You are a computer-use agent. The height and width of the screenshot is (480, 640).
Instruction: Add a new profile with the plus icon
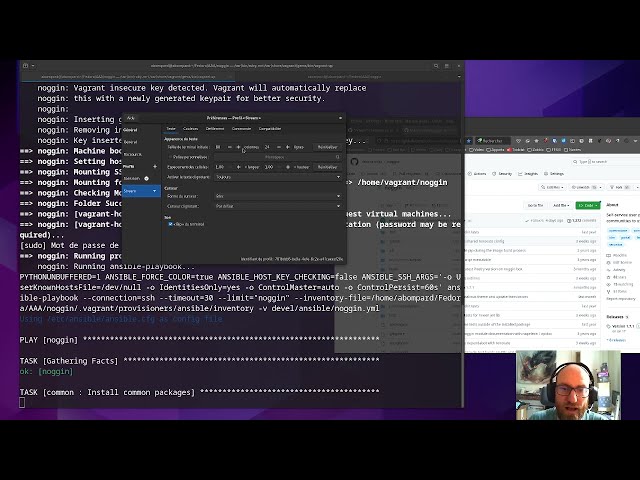tap(155, 167)
